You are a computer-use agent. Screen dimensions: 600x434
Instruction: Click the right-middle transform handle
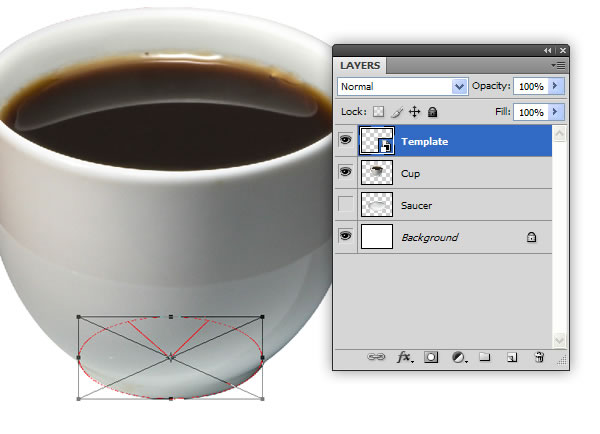[x=262, y=357]
